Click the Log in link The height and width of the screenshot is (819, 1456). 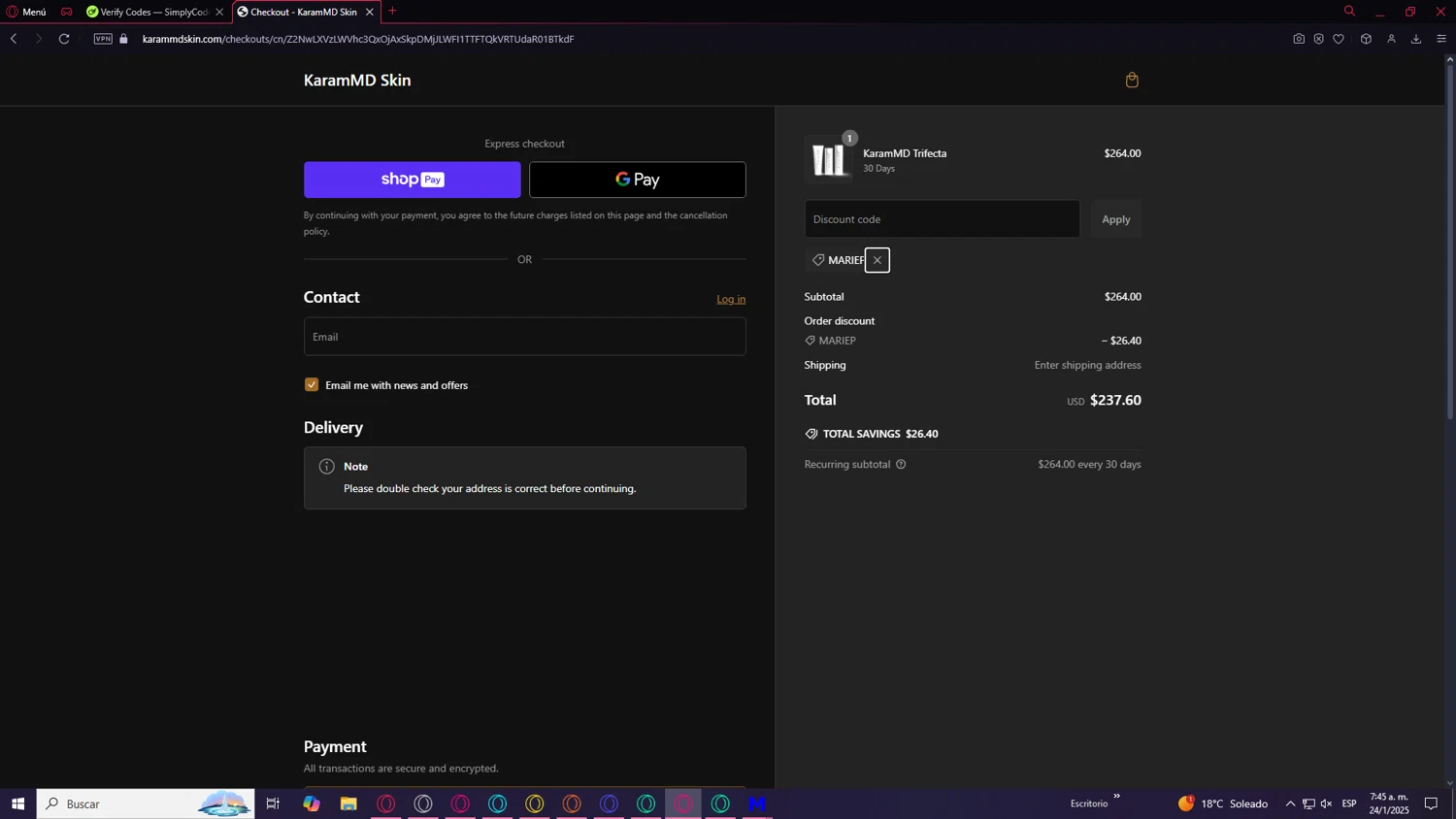(x=731, y=299)
